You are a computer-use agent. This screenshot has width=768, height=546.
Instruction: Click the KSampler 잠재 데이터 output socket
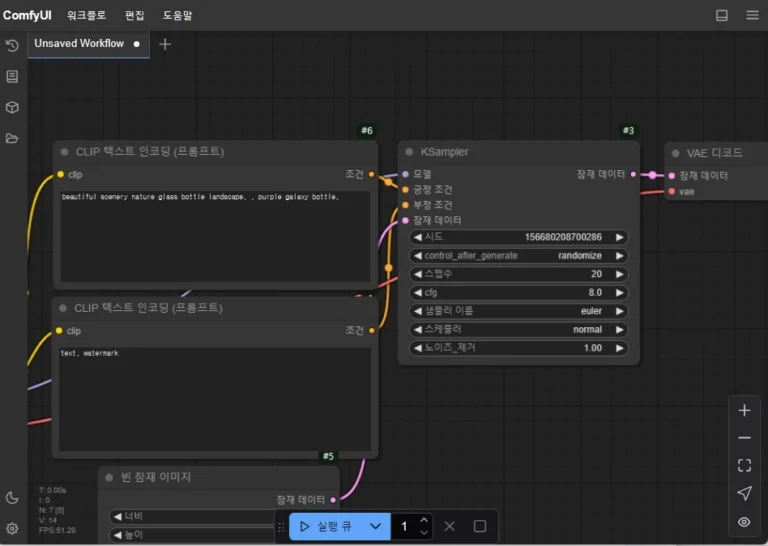pyautogui.click(x=633, y=174)
